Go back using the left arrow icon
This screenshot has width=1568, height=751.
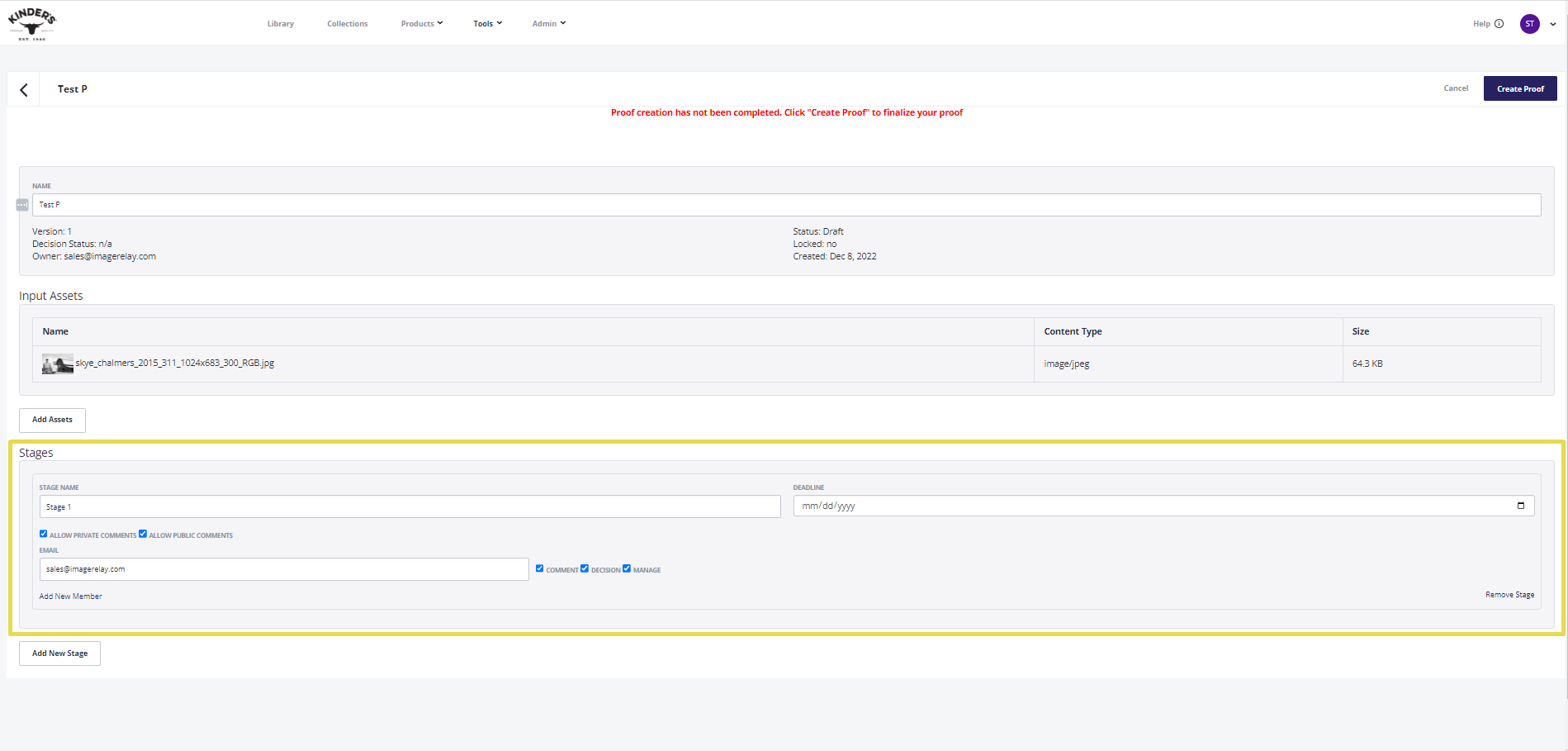pyautogui.click(x=24, y=90)
